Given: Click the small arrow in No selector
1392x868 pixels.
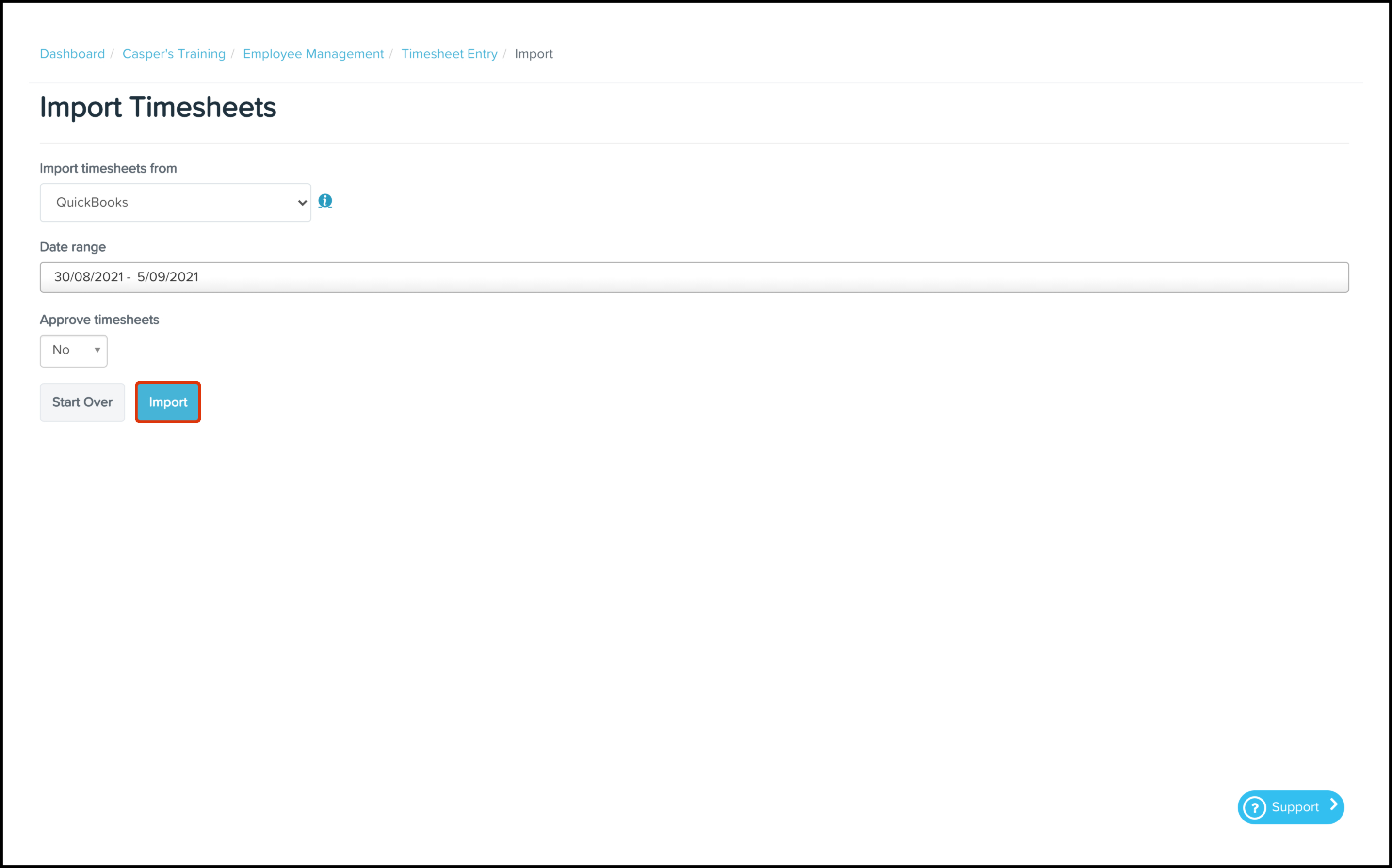Looking at the screenshot, I should click(97, 350).
